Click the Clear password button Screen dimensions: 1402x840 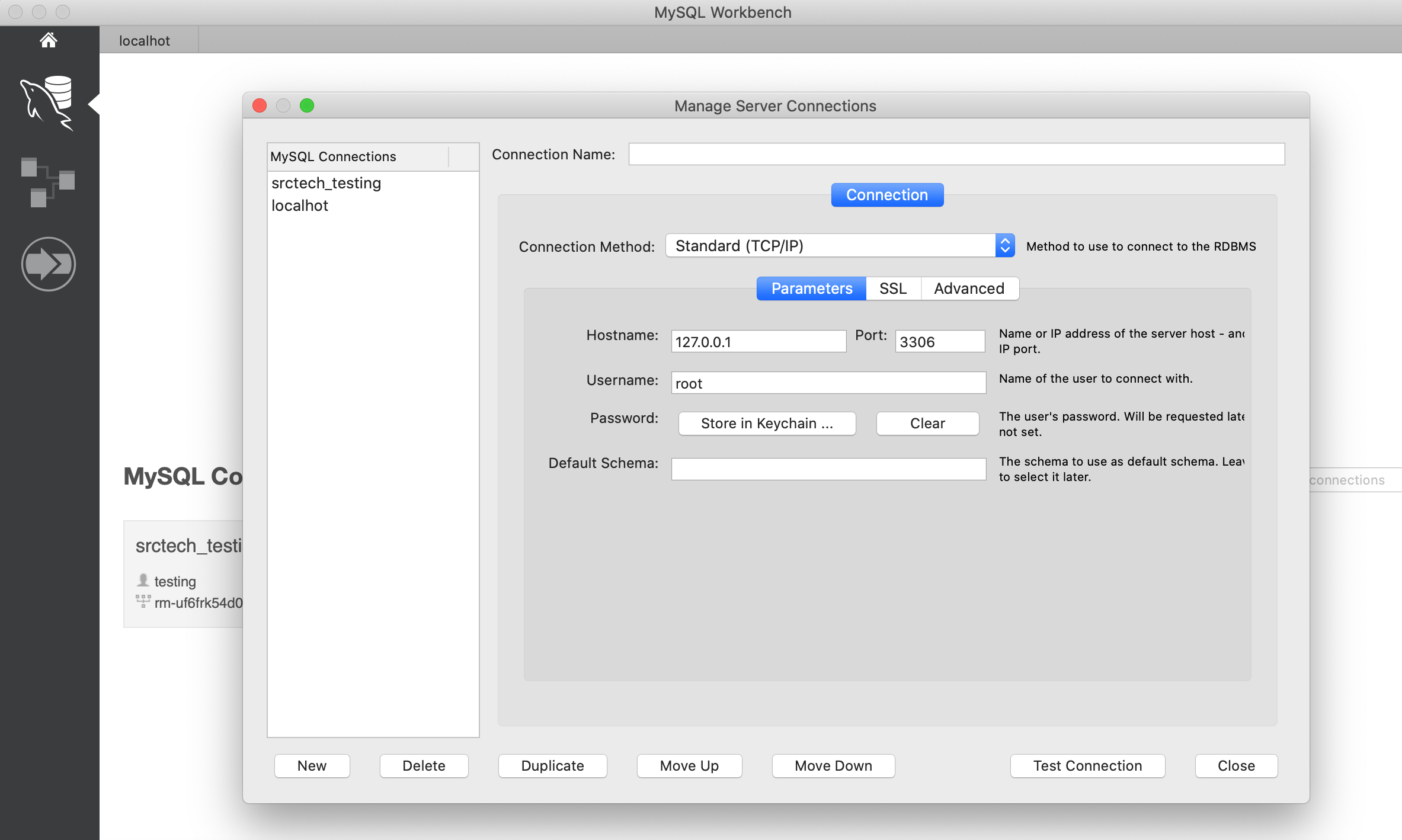coord(927,424)
